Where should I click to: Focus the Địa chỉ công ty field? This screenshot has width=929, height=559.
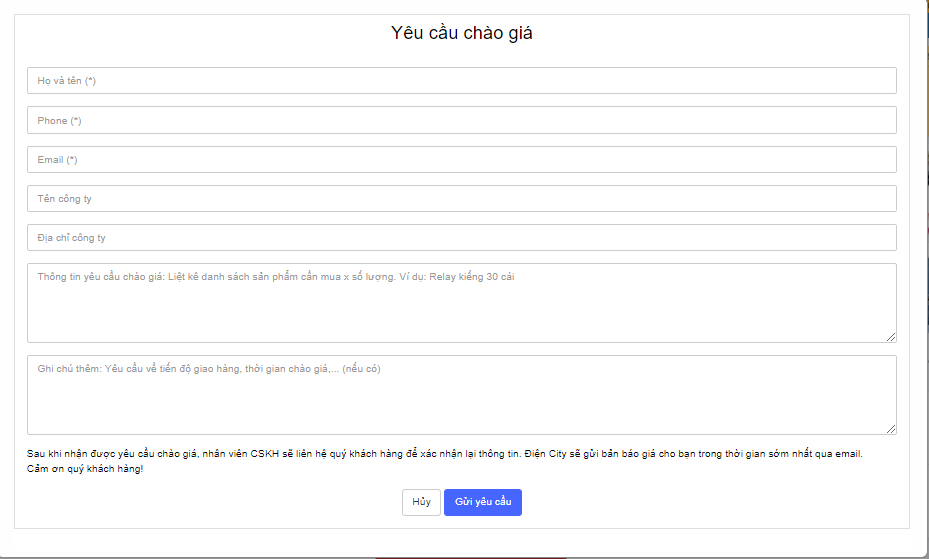(x=461, y=238)
